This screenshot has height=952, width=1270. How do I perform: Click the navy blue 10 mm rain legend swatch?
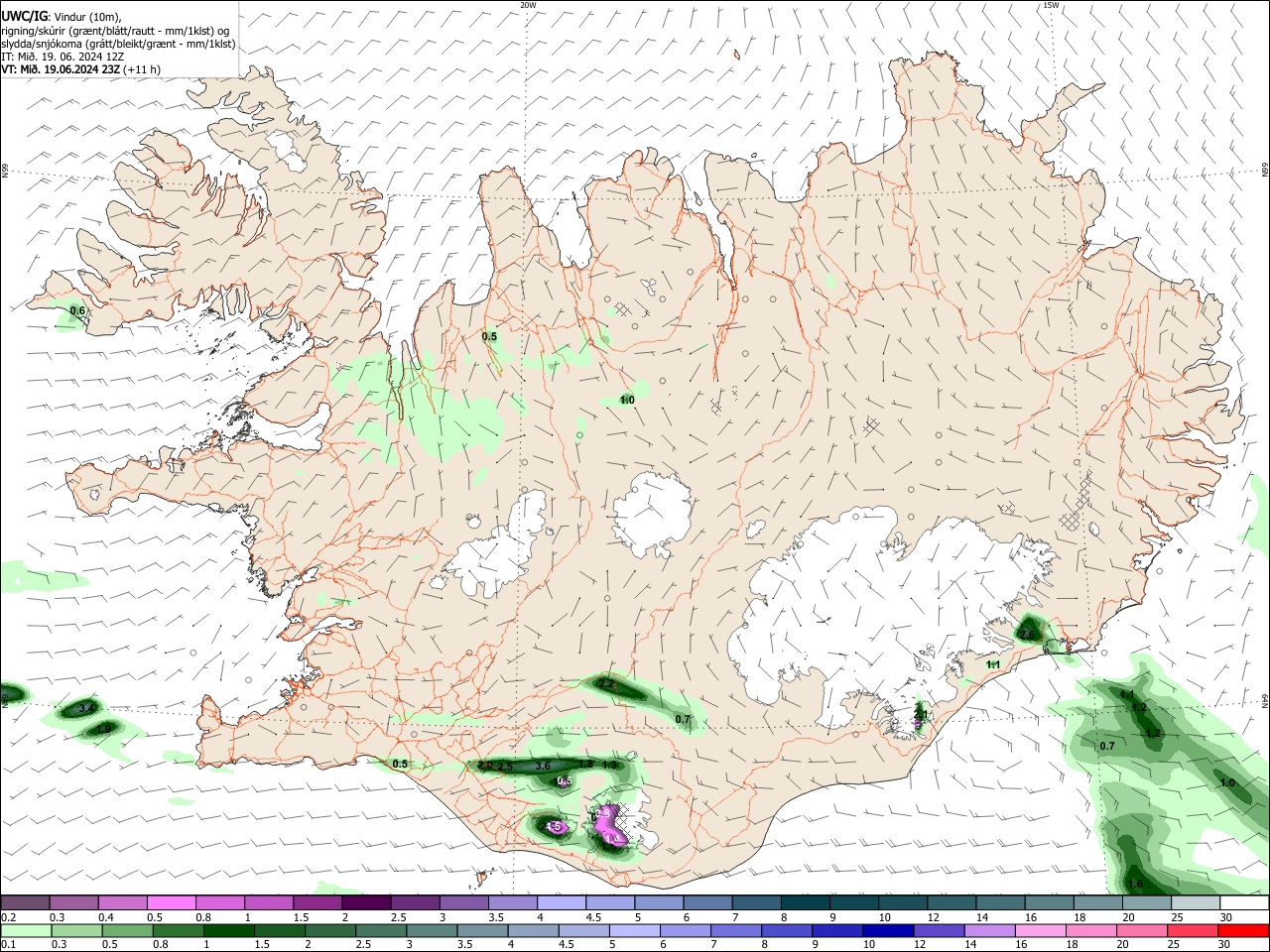tap(886, 930)
